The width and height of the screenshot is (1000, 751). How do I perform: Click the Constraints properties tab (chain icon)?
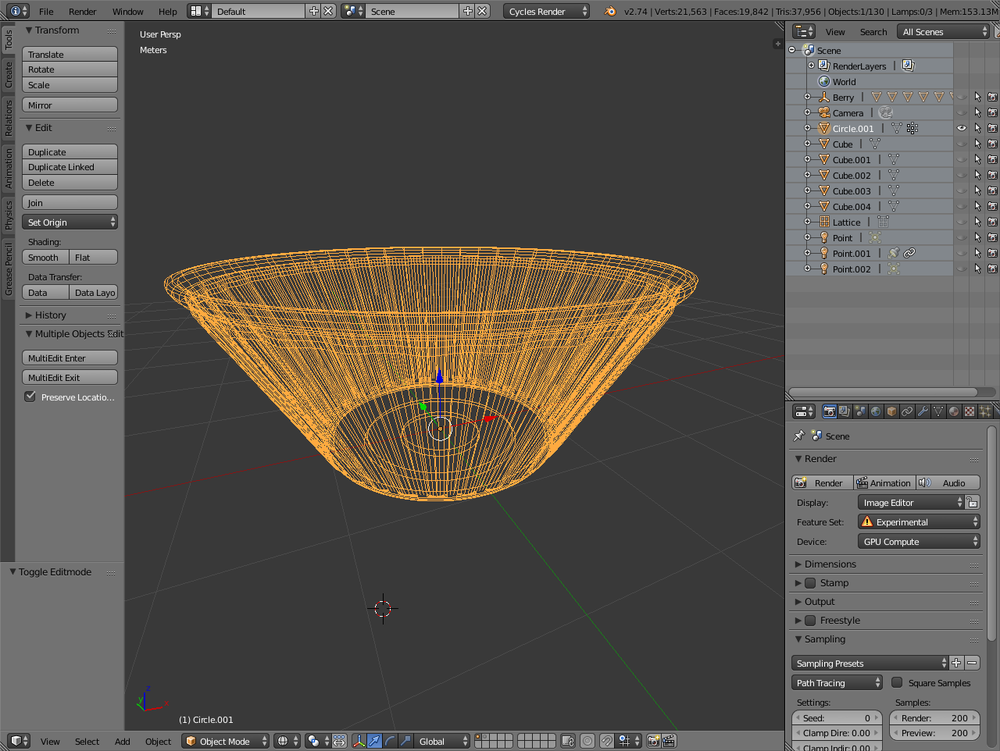click(x=907, y=411)
